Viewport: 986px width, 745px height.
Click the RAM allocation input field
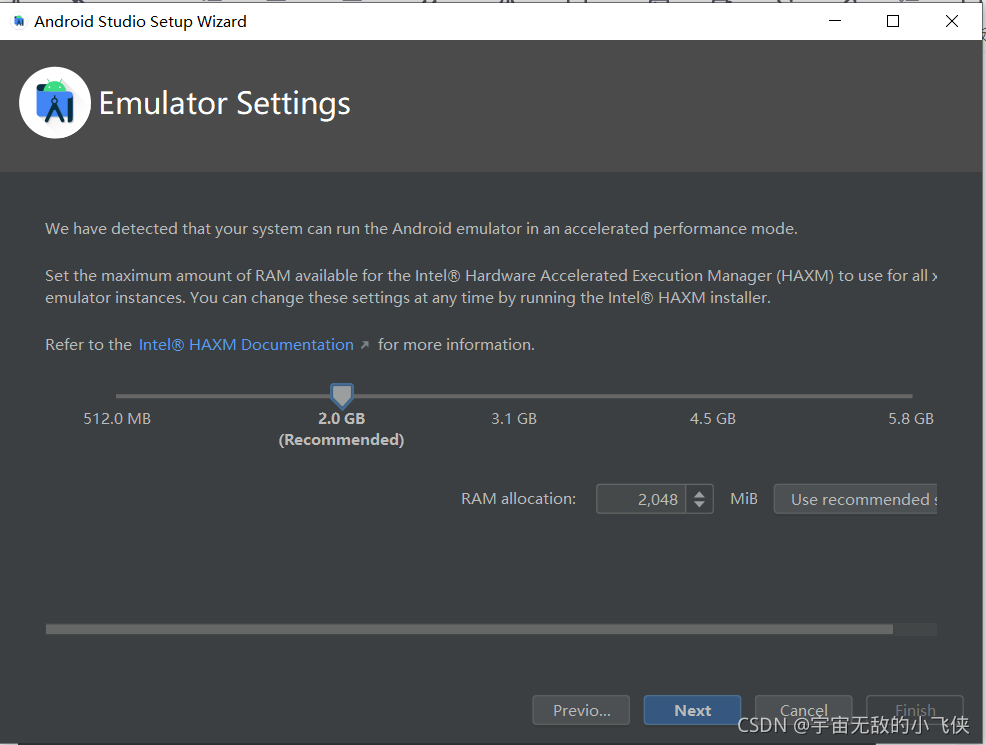[641, 499]
